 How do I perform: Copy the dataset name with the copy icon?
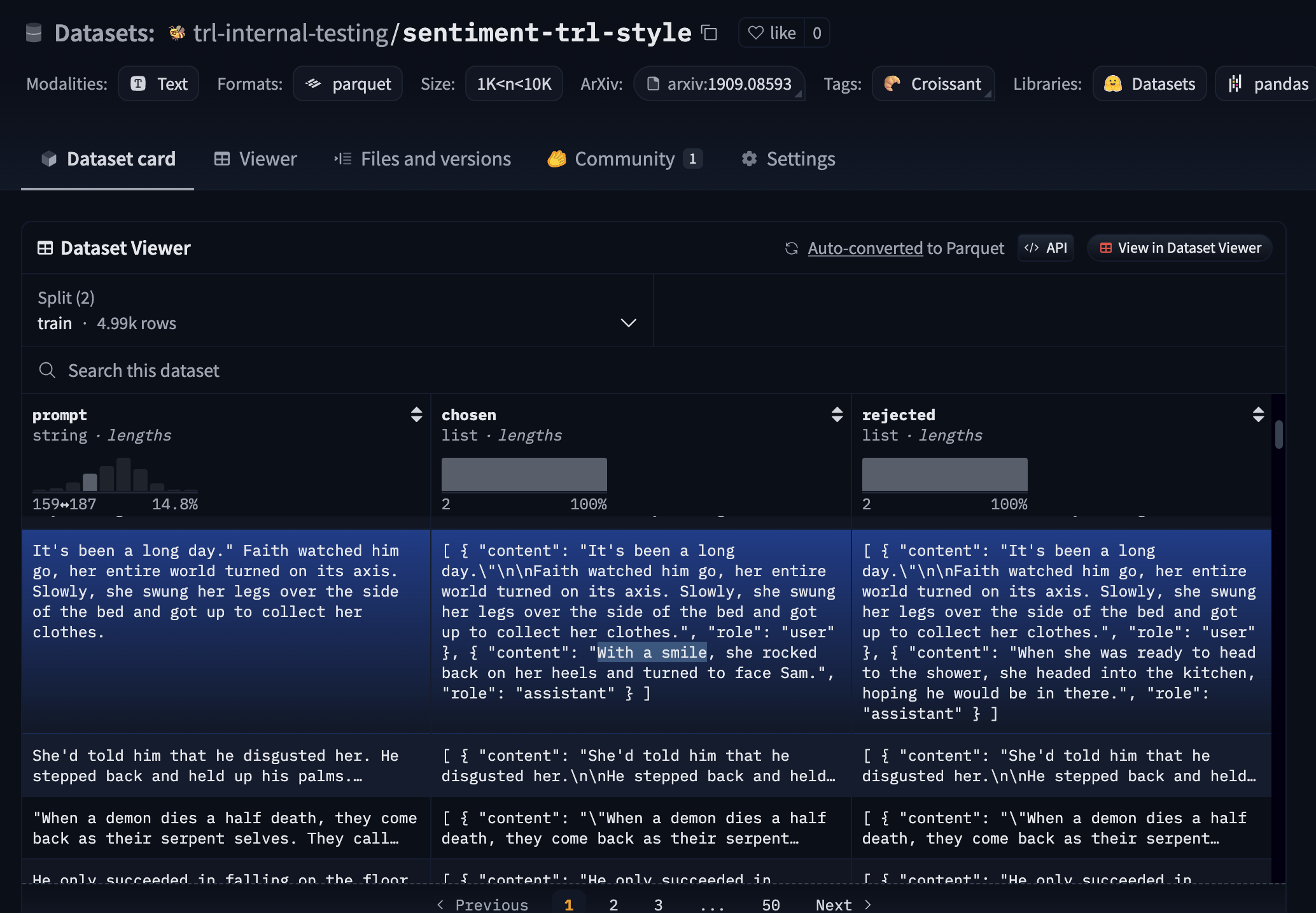(709, 32)
